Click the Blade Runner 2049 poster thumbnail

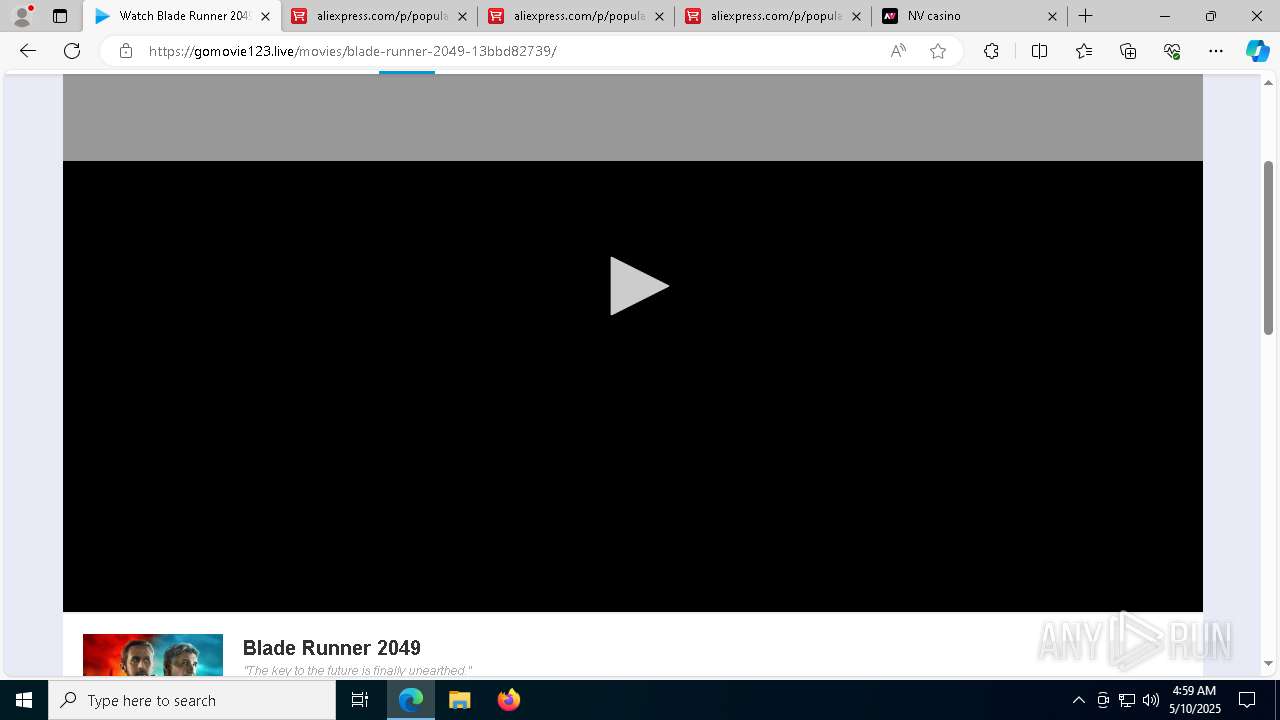pos(153,655)
